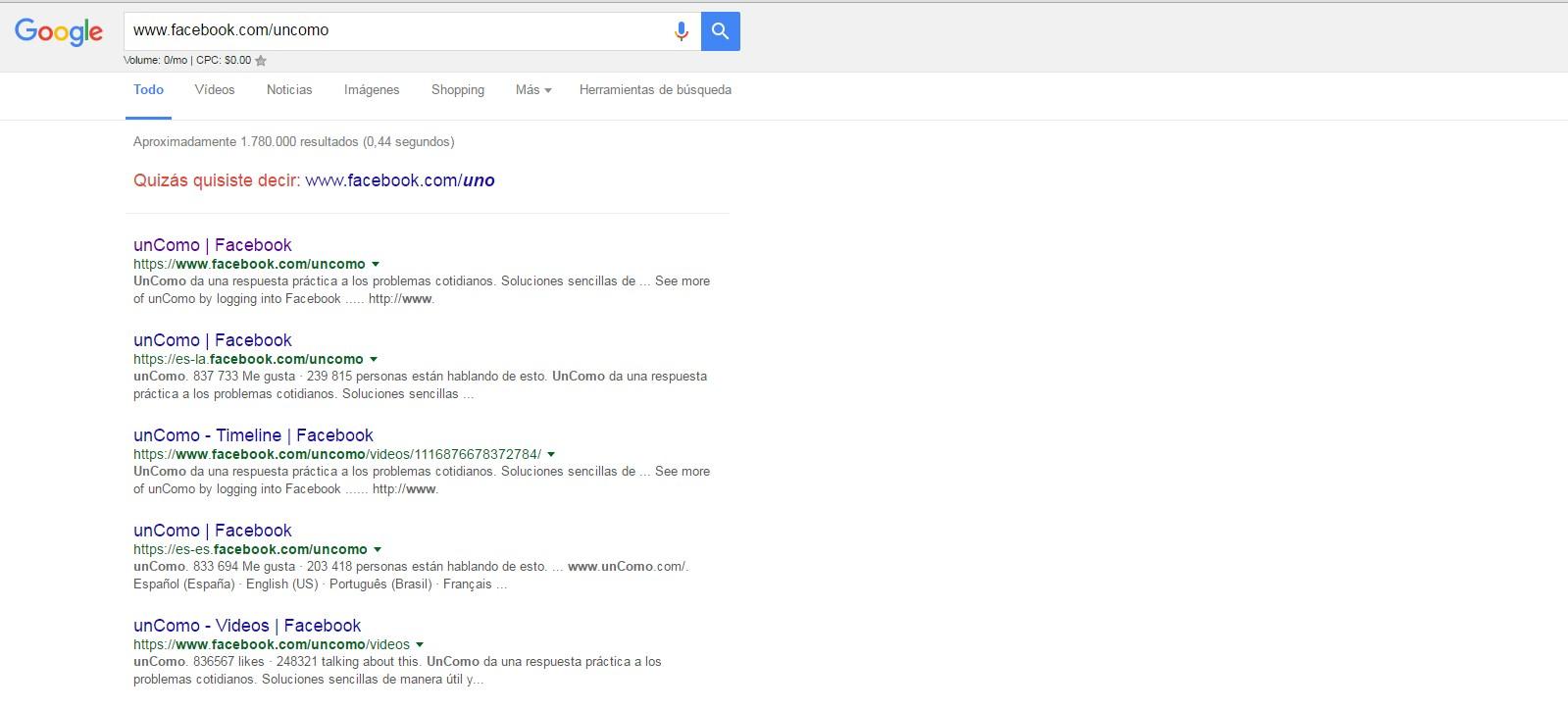Open the Shopping results tab

click(x=458, y=90)
